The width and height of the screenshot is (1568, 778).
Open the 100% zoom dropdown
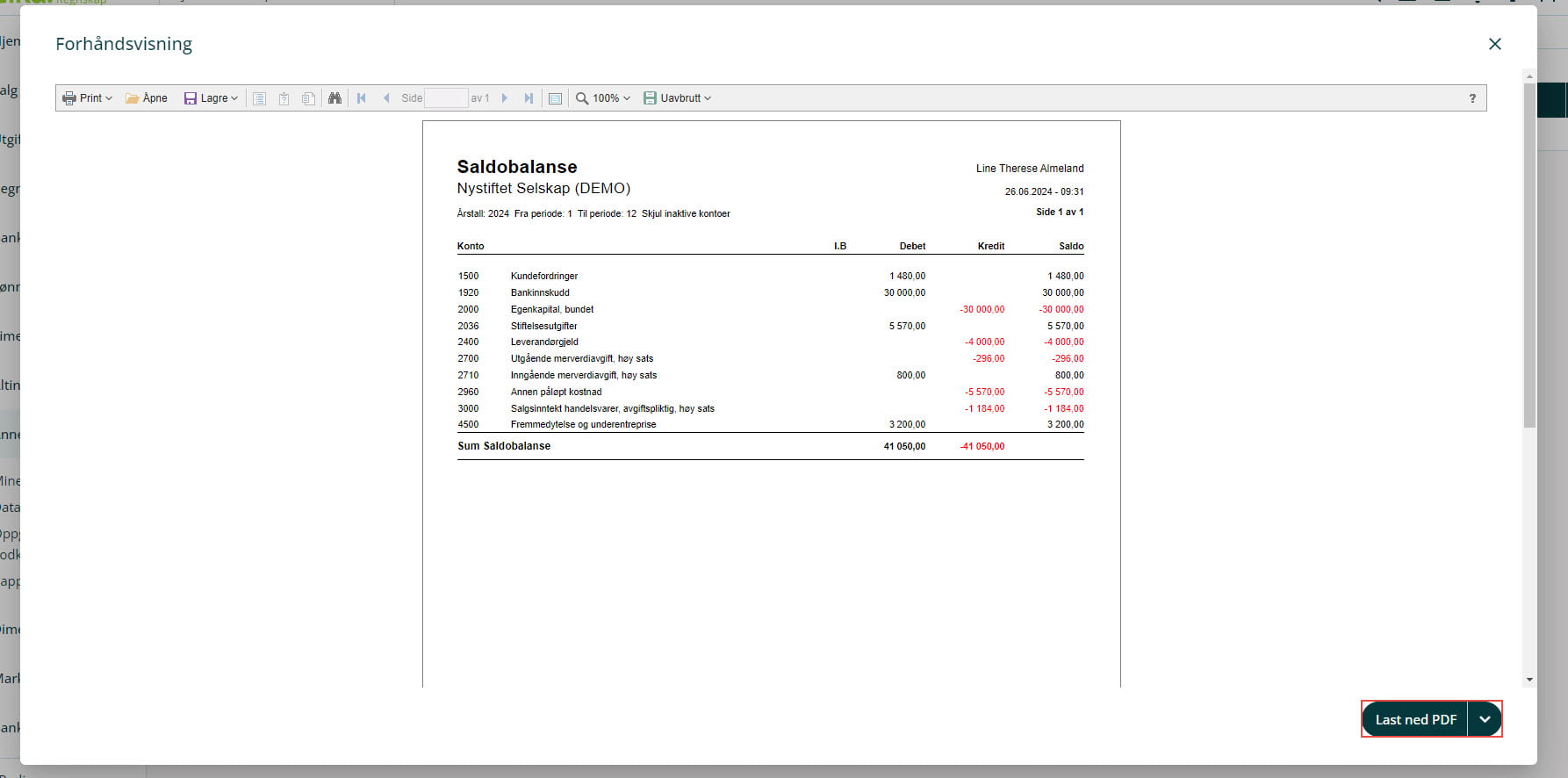point(603,98)
